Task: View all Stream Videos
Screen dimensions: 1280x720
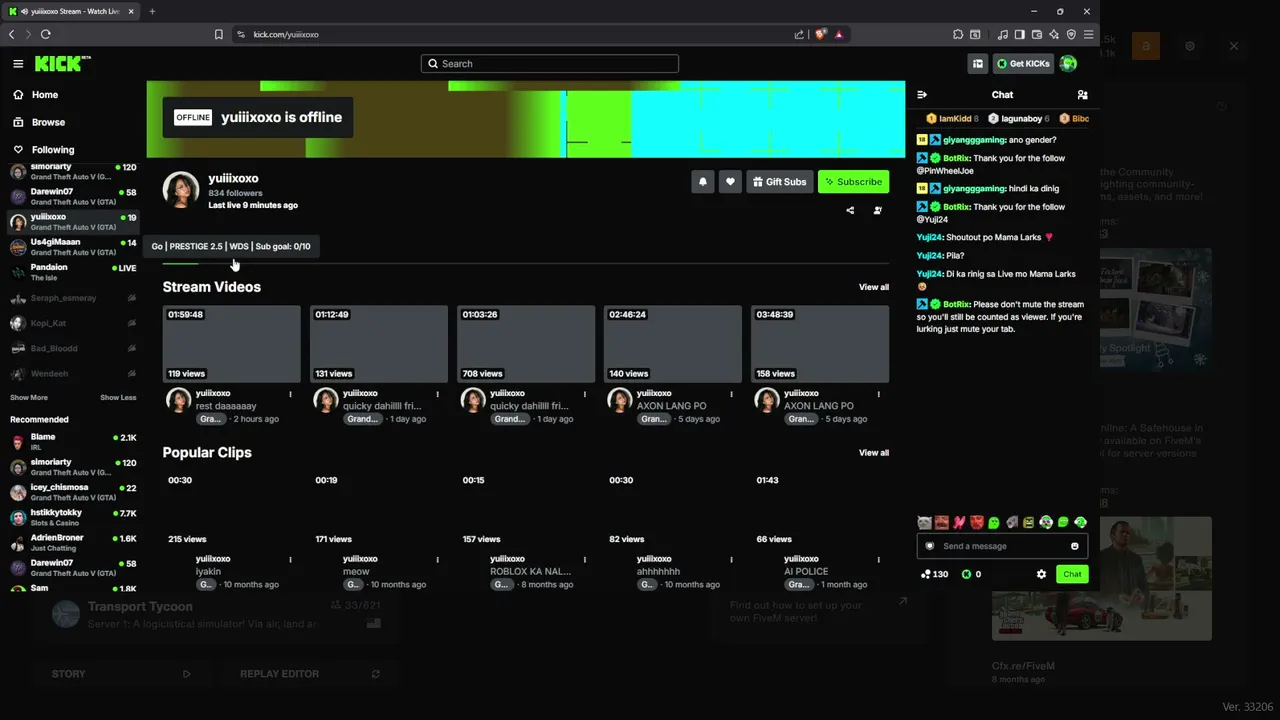Action: click(874, 287)
